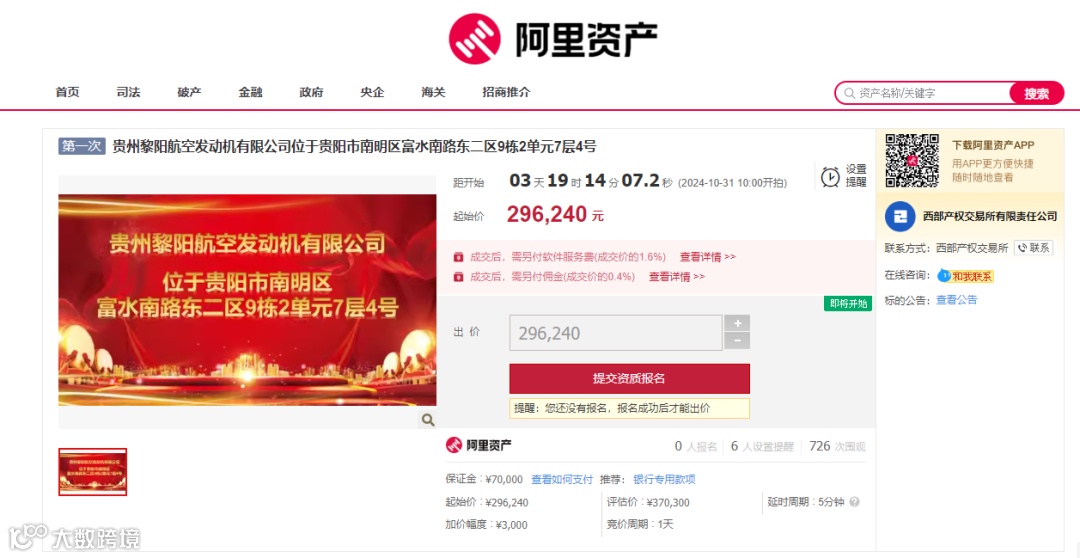Click the 资产名称/关键字 search field
This screenshot has height=558, width=1080.
[923, 93]
